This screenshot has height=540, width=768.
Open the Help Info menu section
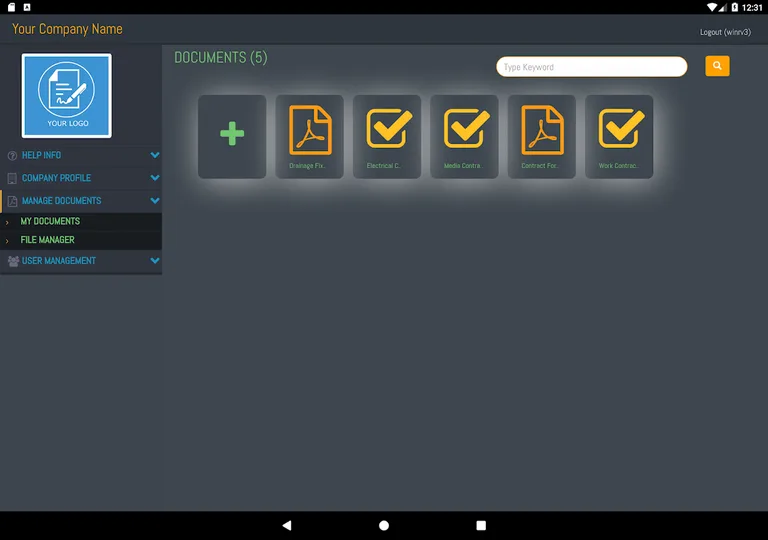[x=81, y=155]
